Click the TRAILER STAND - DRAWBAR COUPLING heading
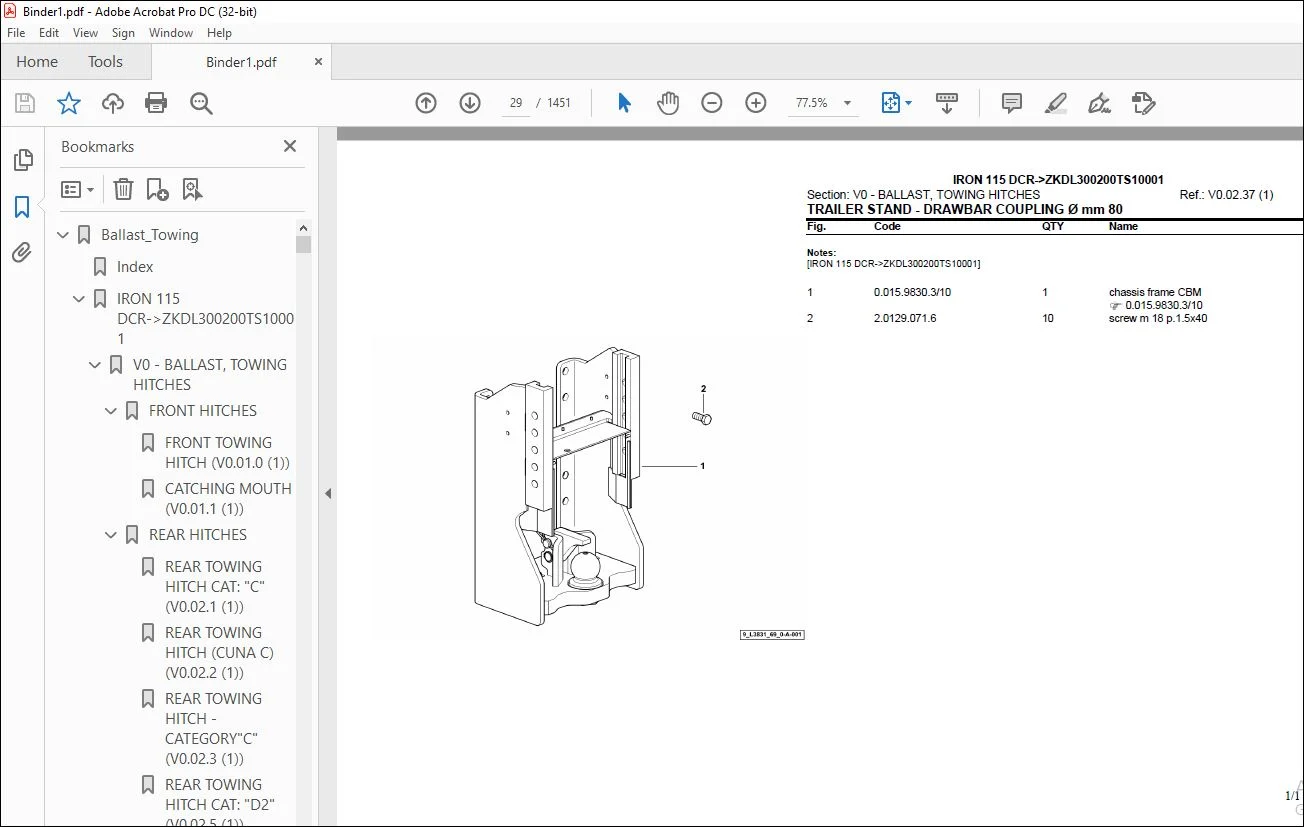1304x827 pixels. pyautogui.click(x=965, y=210)
